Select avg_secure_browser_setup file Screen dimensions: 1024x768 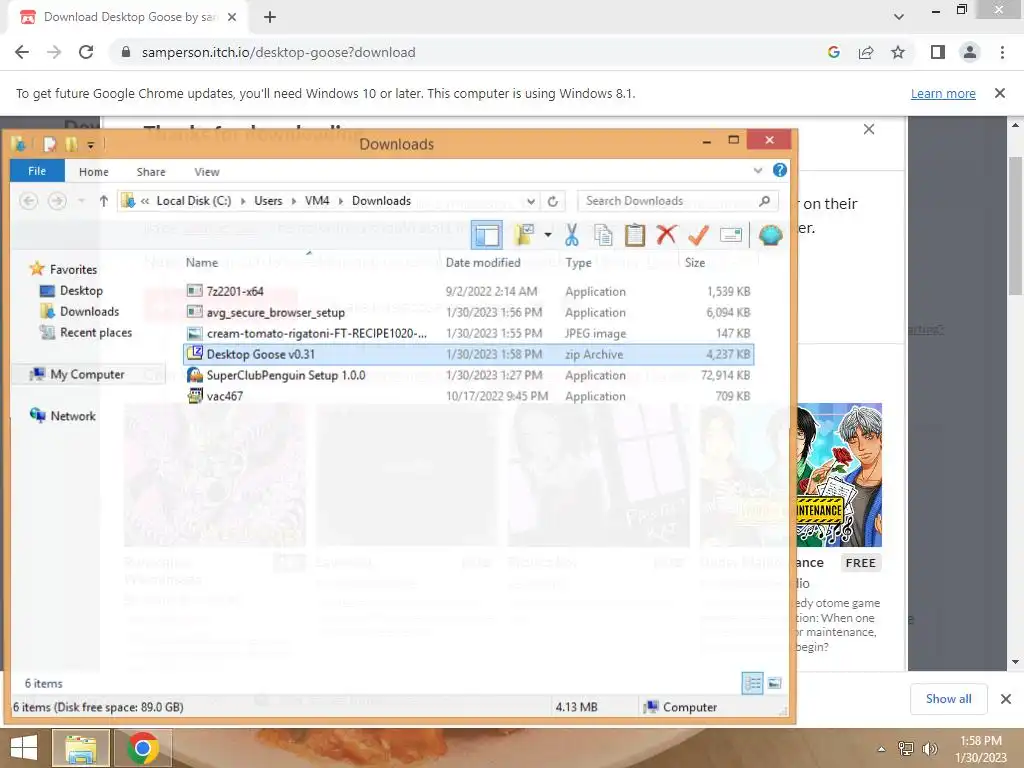468,312
